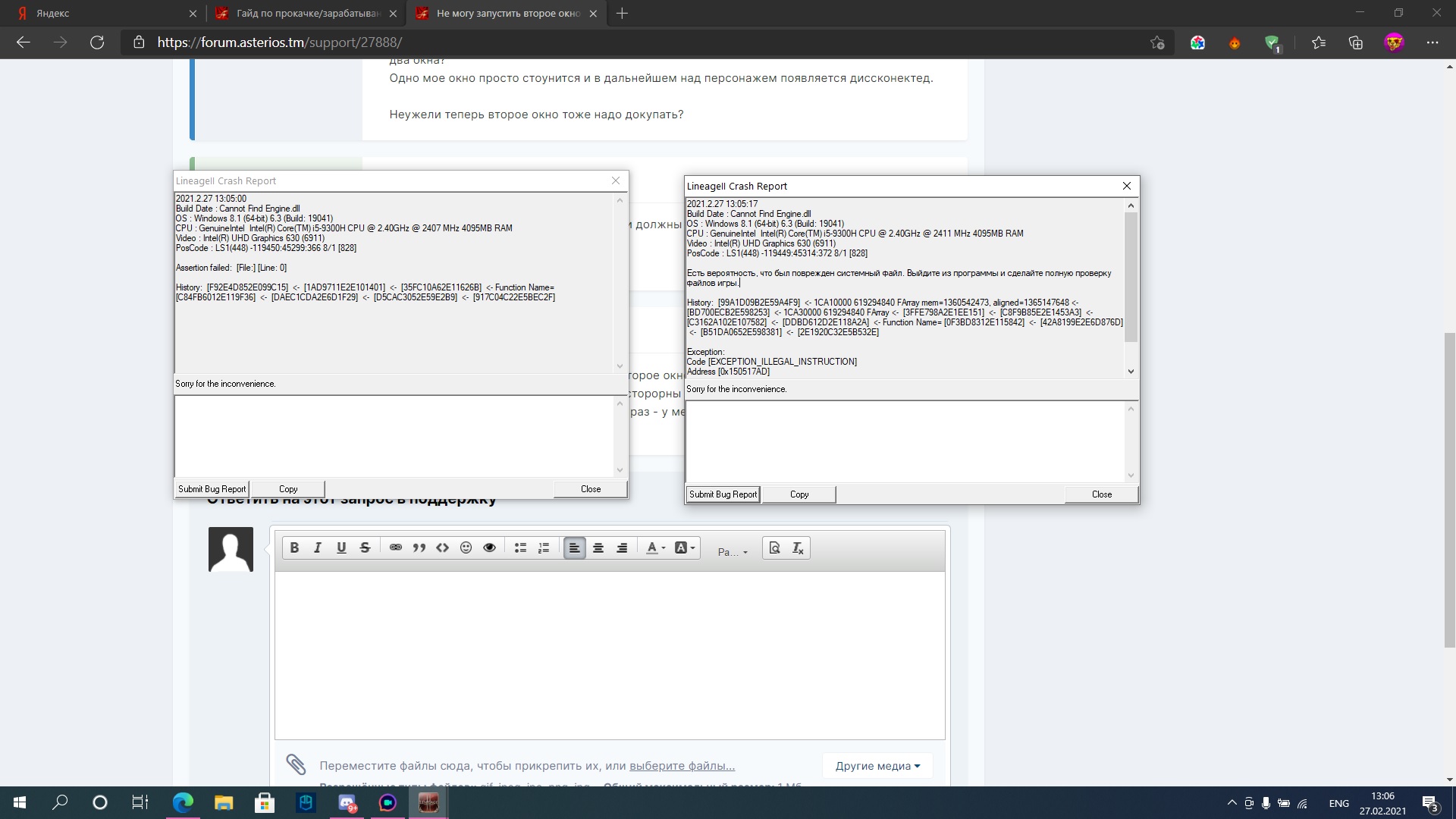The width and height of the screenshot is (1456, 819).
Task: Open Discord from the taskbar
Action: coord(347,802)
